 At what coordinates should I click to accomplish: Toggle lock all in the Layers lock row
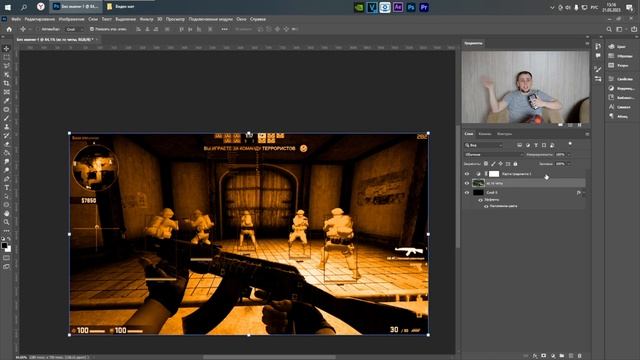click(x=516, y=164)
